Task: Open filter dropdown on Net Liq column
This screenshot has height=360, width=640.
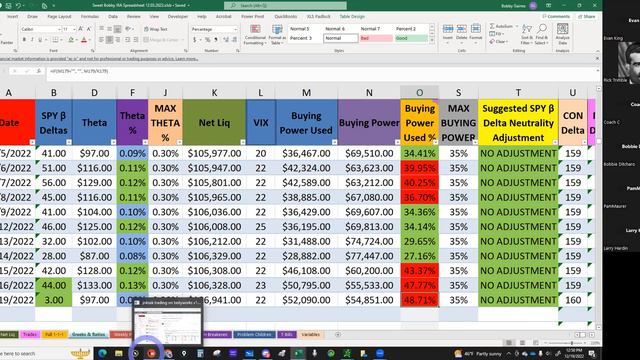Action: 243,142
